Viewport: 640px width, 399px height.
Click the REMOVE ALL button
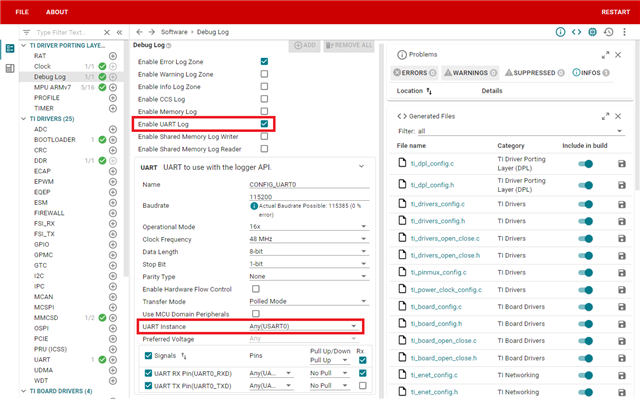(349, 45)
